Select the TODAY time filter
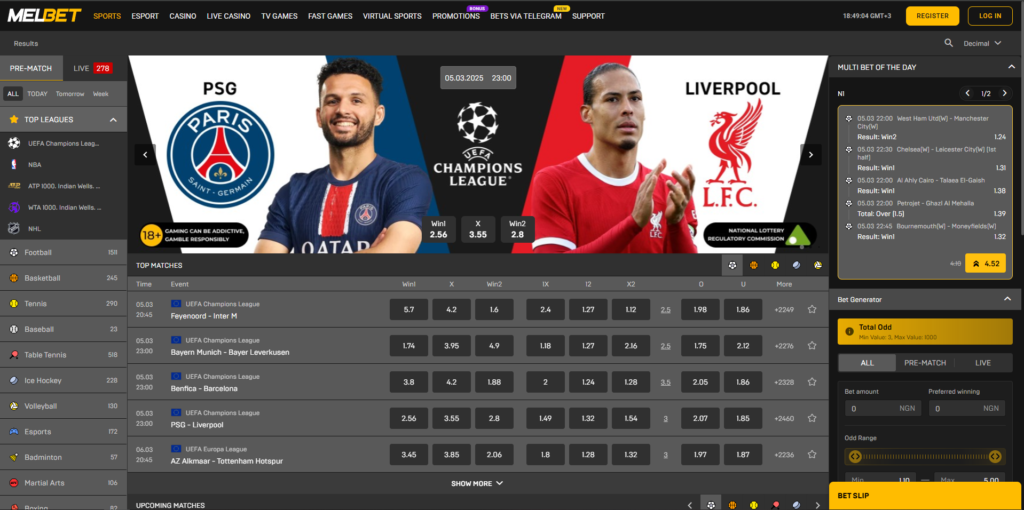Viewport: 1024px width, 510px height. [37, 93]
